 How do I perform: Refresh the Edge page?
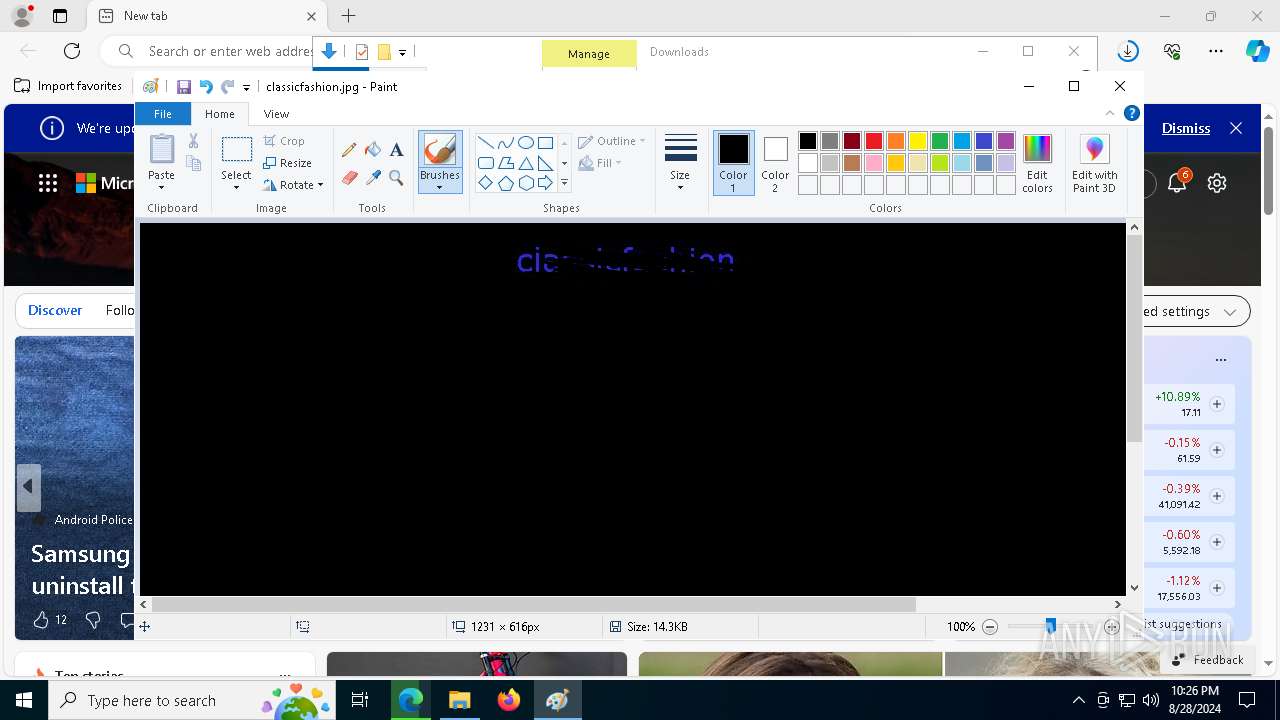[x=72, y=51]
